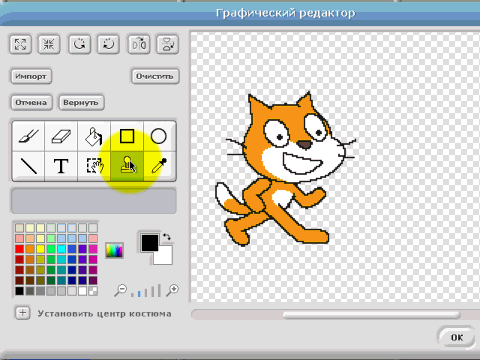480x360 pixels.
Task: Click the Вернуть (redo) button
Action: pyautogui.click(x=81, y=102)
